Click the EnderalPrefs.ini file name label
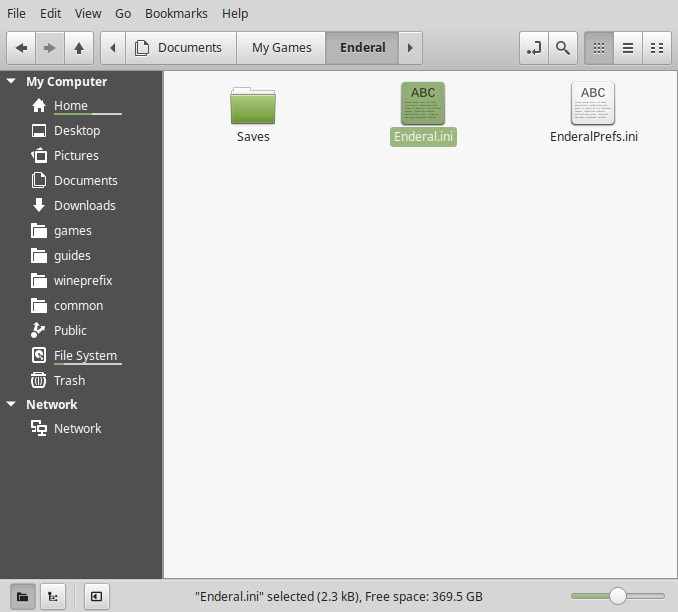Viewport: 678px width, 612px height. [x=594, y=137]
